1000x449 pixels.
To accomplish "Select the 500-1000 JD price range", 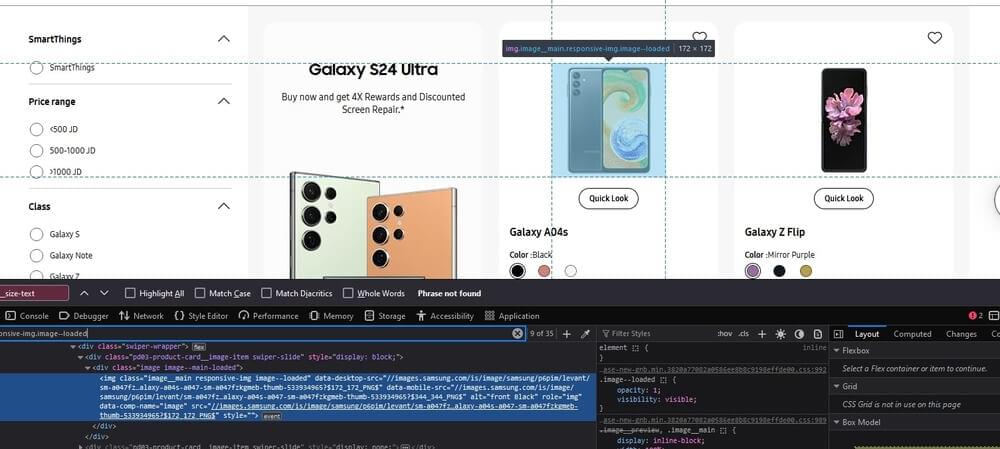I will [37, 150].
